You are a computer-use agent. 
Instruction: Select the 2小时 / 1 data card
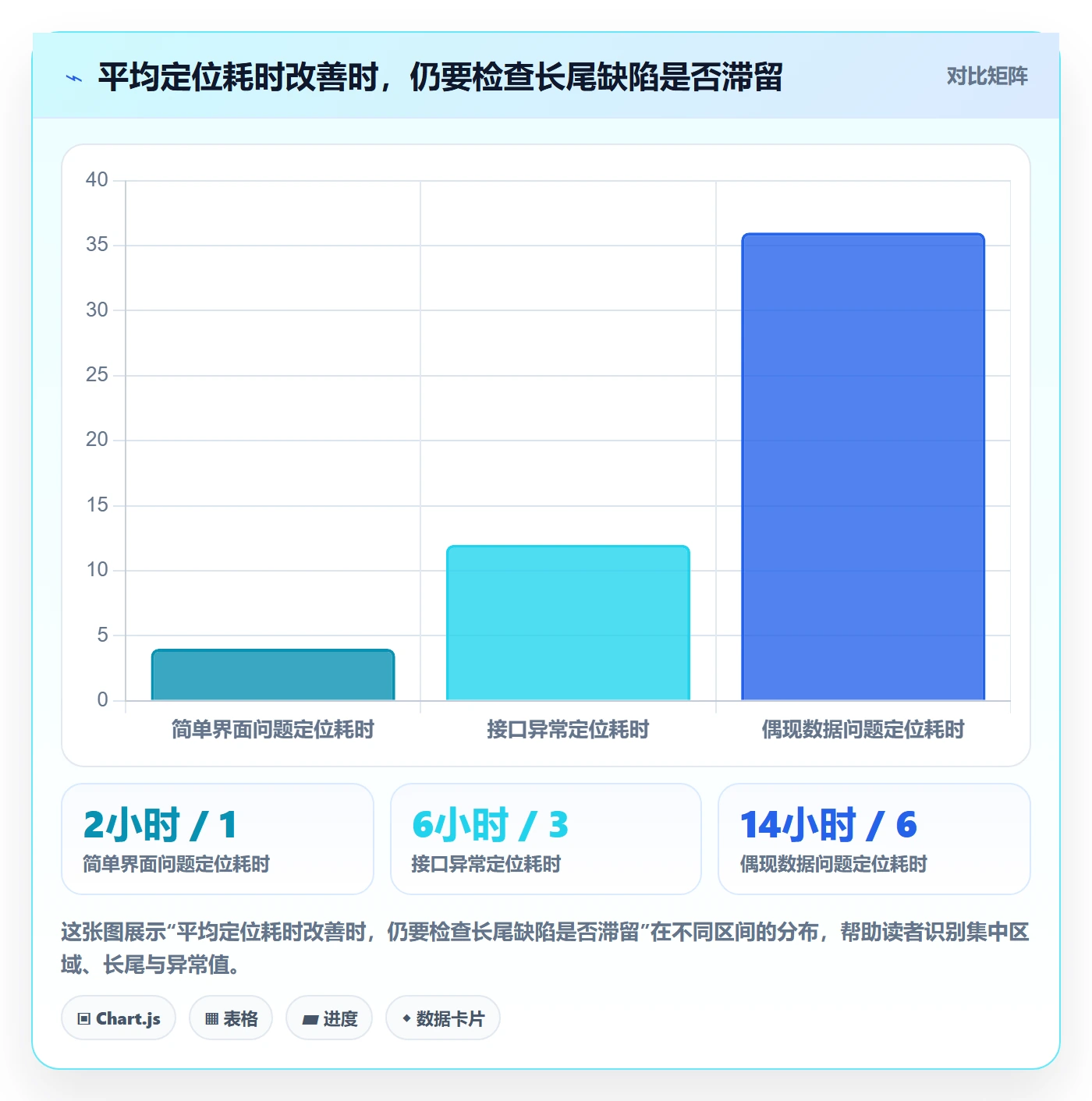218,839
